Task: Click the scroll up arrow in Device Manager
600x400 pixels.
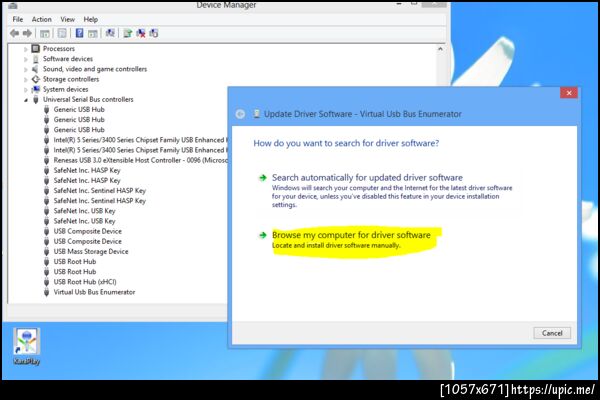Action: (440, 49)
